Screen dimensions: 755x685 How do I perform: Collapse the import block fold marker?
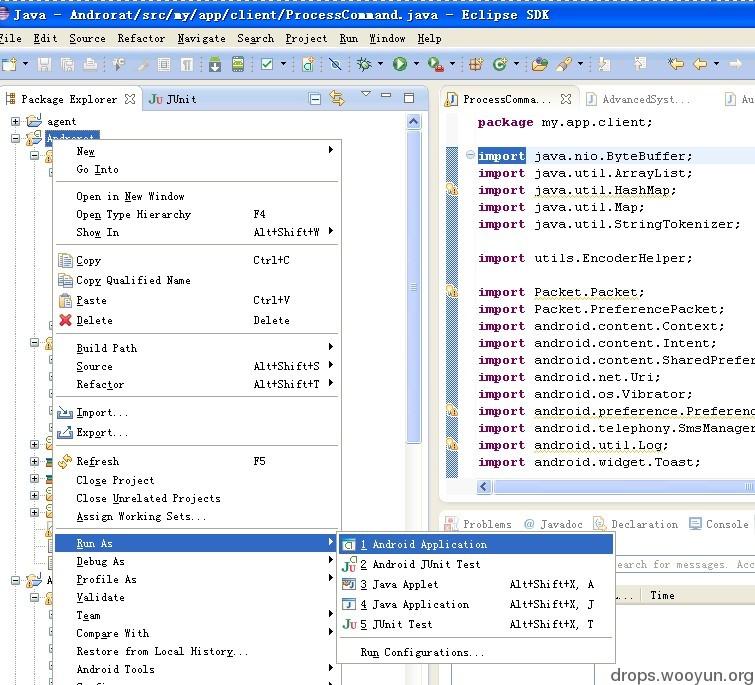[x=470, y=155]
